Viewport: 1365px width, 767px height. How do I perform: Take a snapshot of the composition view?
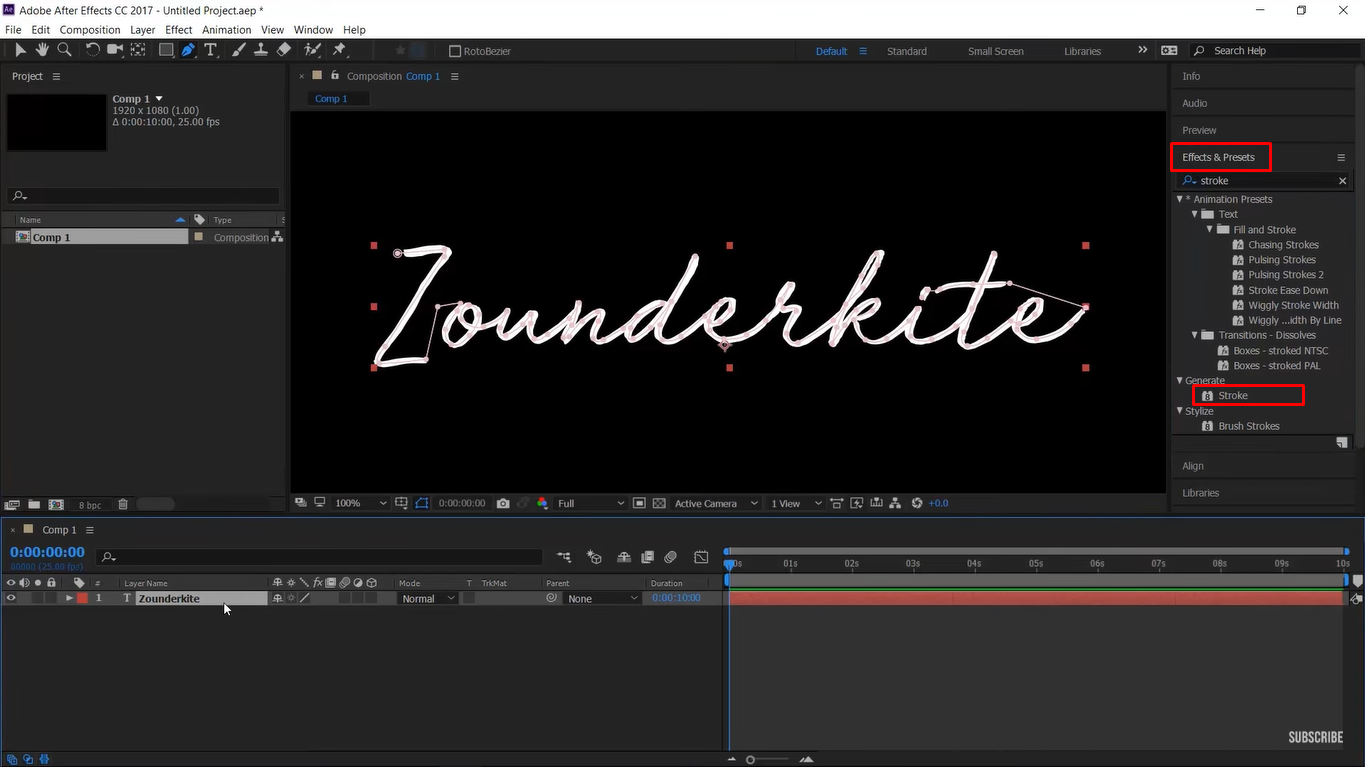(503, 503)
